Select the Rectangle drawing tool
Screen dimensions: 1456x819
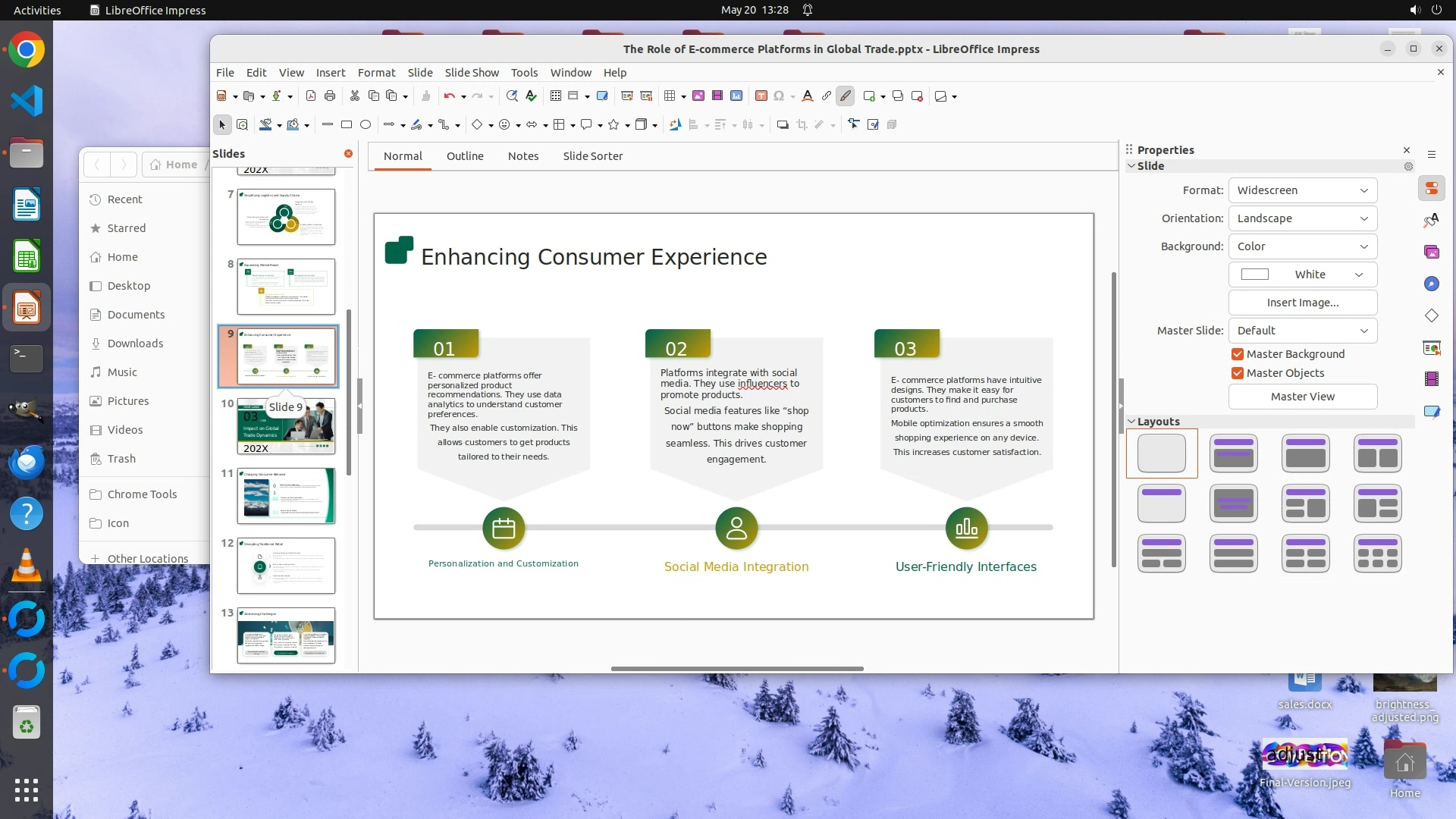tap(347, 125)
